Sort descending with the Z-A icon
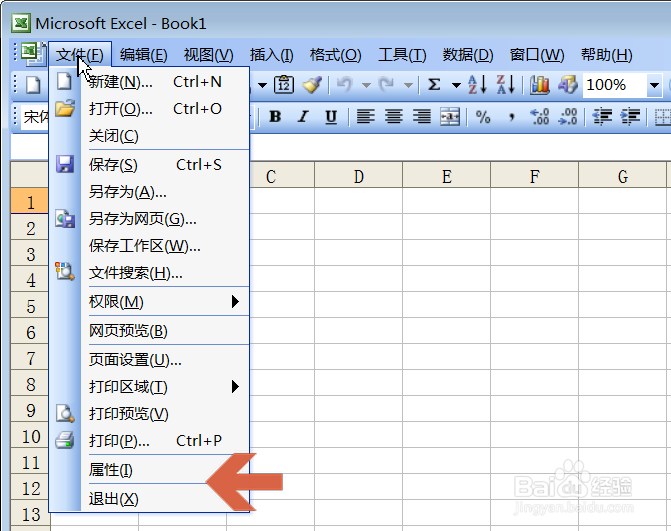671x531 pixels. point(506,84)
